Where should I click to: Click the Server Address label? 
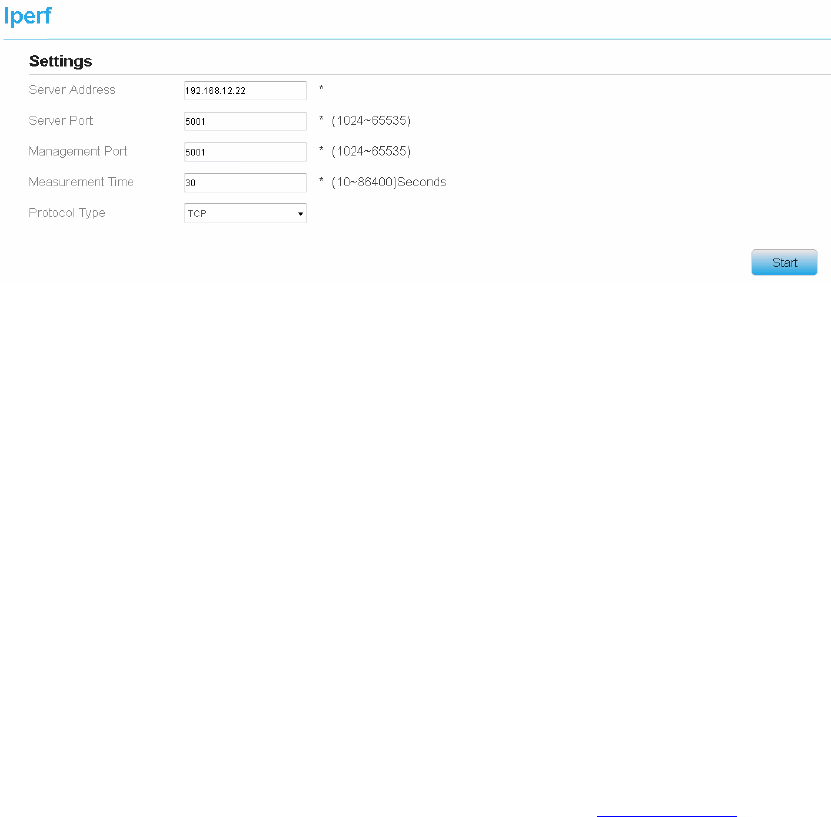72,90
